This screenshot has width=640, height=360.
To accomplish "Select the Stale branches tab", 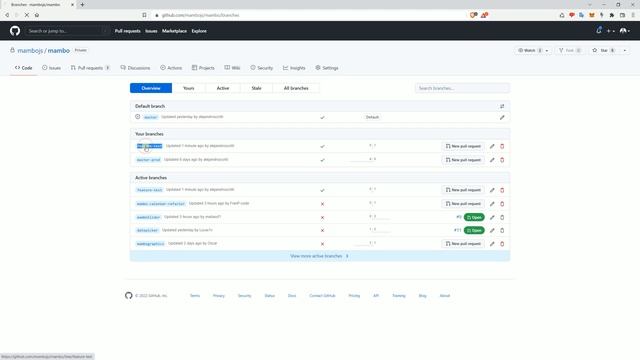I will [256, 88].
